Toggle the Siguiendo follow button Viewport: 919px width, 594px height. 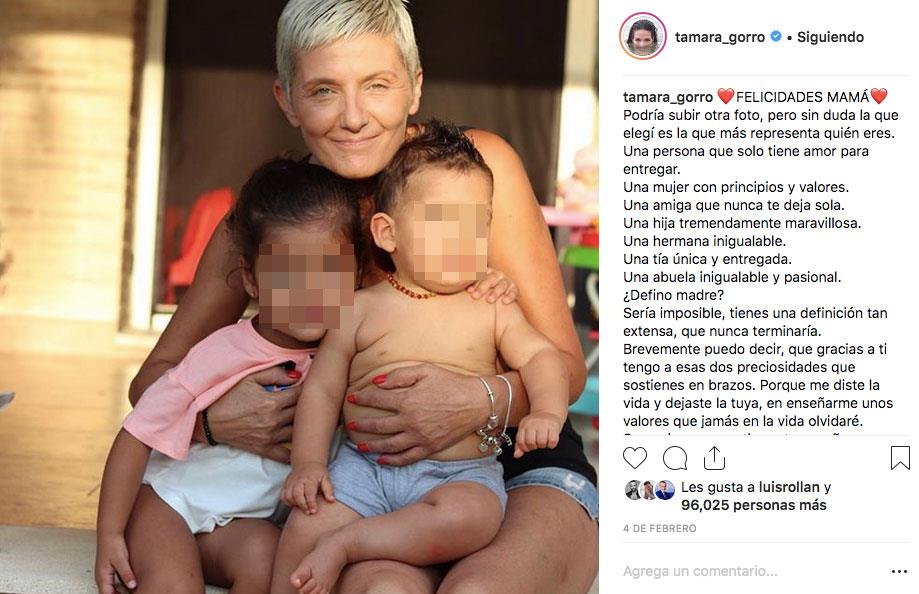click(830, 37)
